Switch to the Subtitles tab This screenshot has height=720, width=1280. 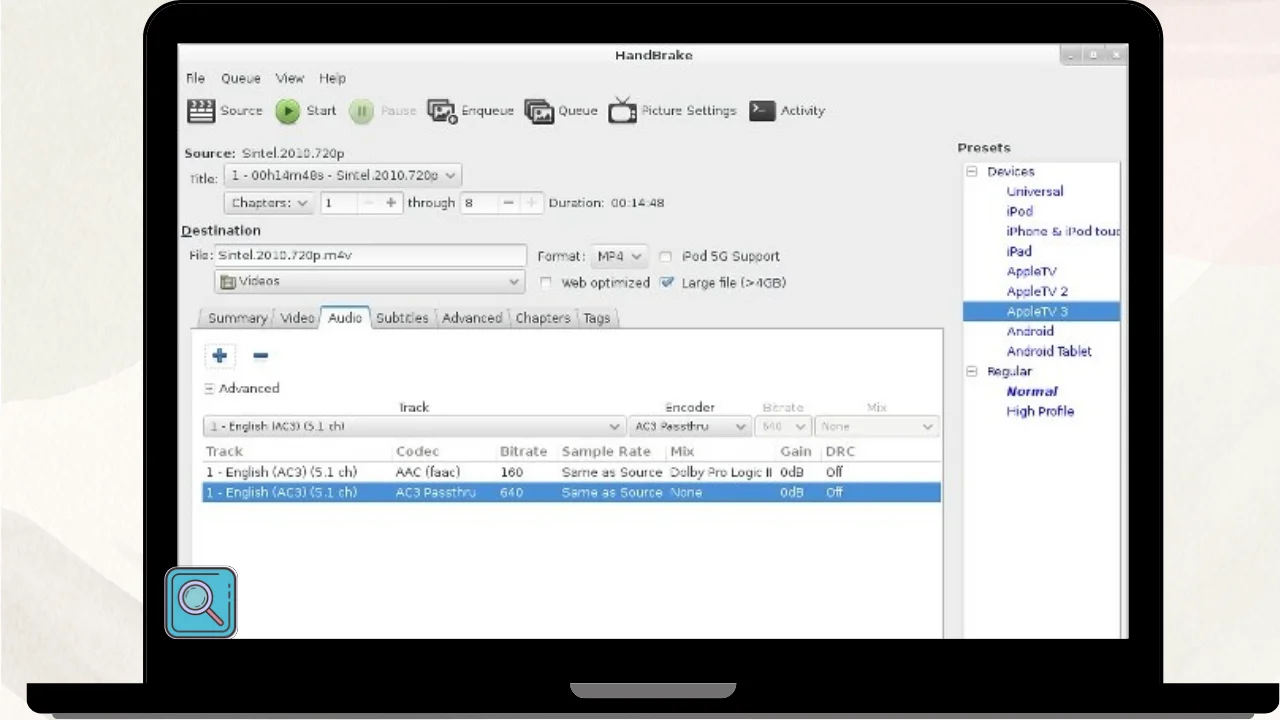[x=402, y=318]
